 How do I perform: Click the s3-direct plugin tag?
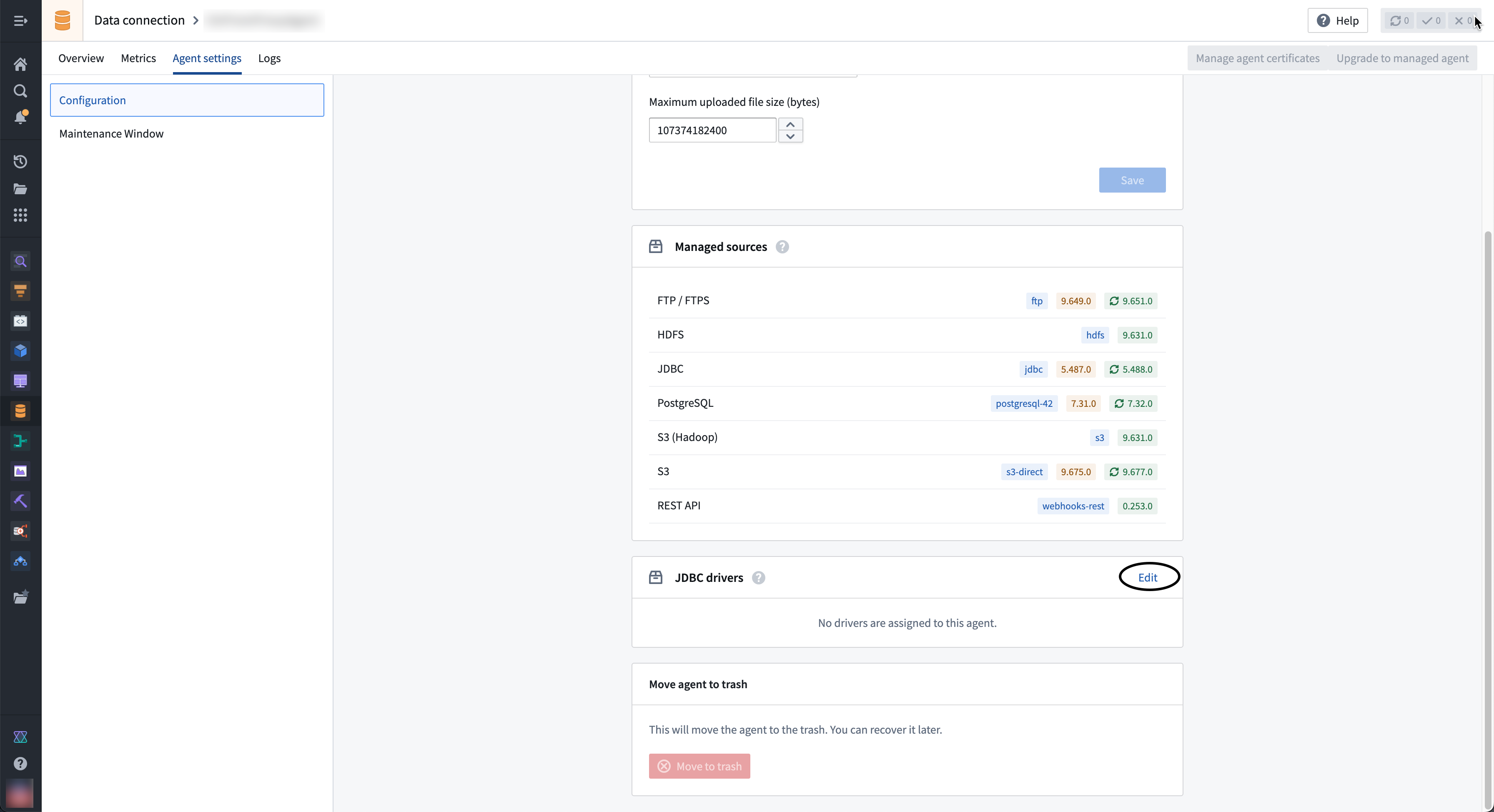(x=1024, y=472)
